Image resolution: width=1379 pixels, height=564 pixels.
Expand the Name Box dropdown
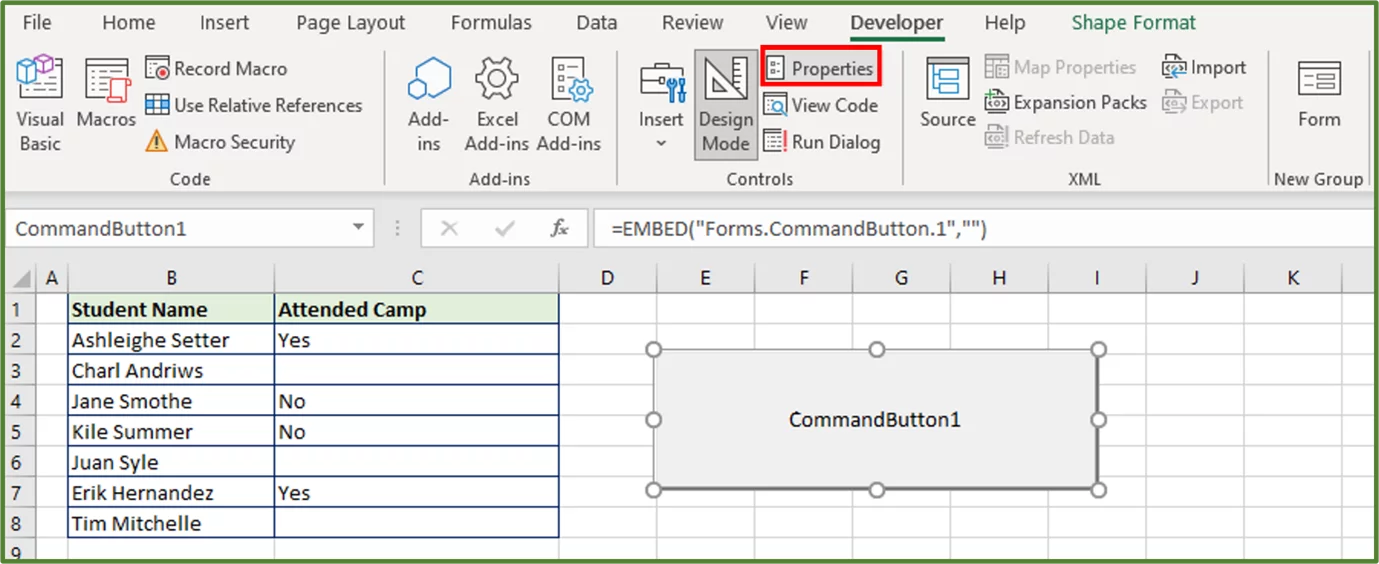tap(358, 228)
